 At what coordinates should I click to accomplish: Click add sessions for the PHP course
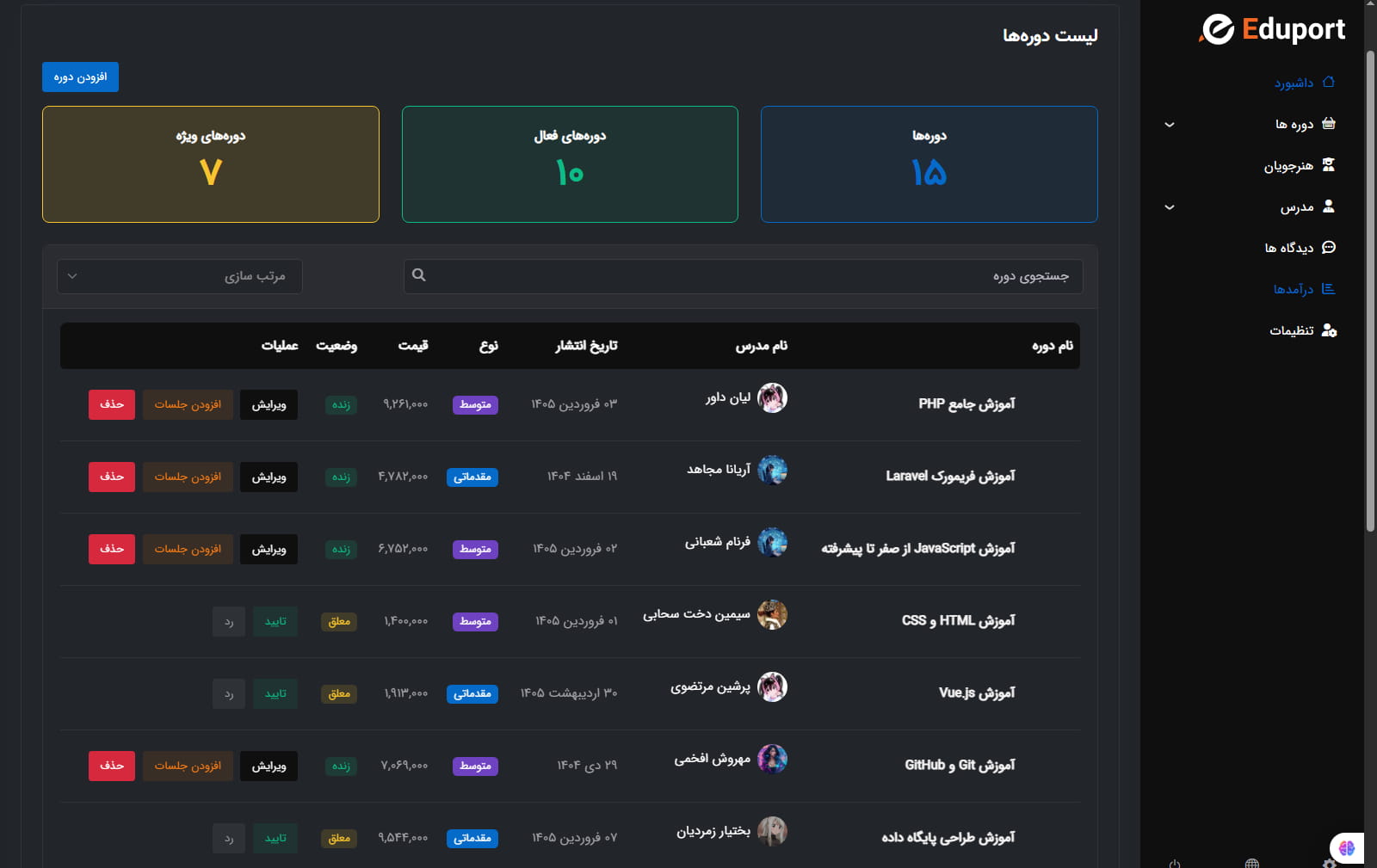(188, 404)
